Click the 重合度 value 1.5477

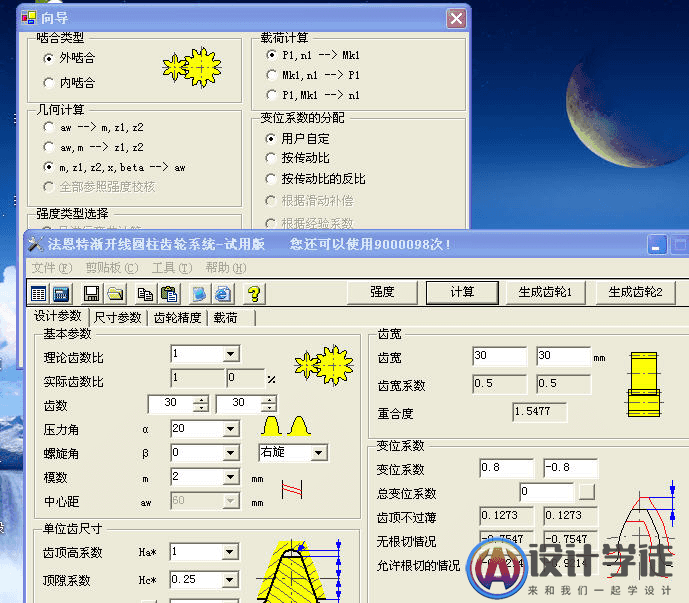click(x=540, y=412)
